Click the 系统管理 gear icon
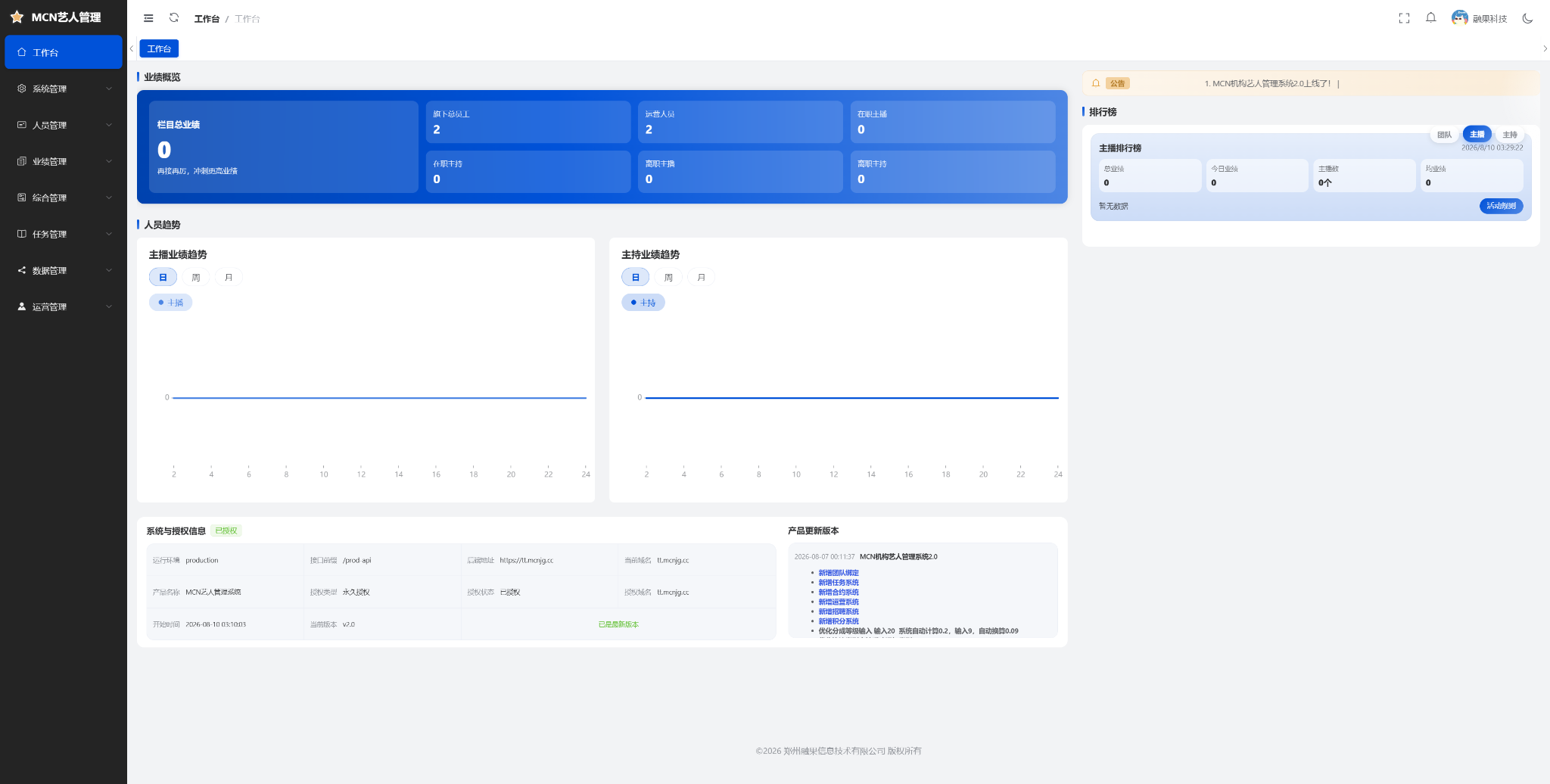 click(22, 89)
